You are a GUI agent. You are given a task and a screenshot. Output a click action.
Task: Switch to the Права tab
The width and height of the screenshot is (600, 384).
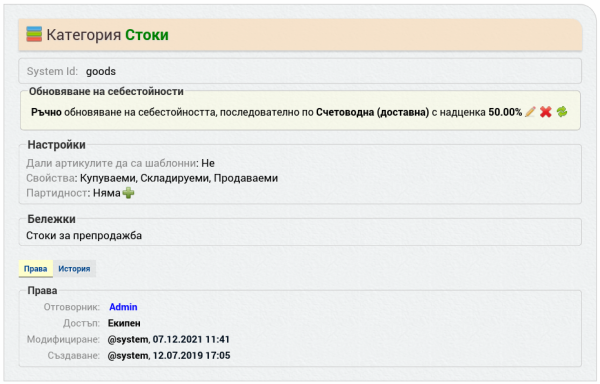[x=36, y=269]
